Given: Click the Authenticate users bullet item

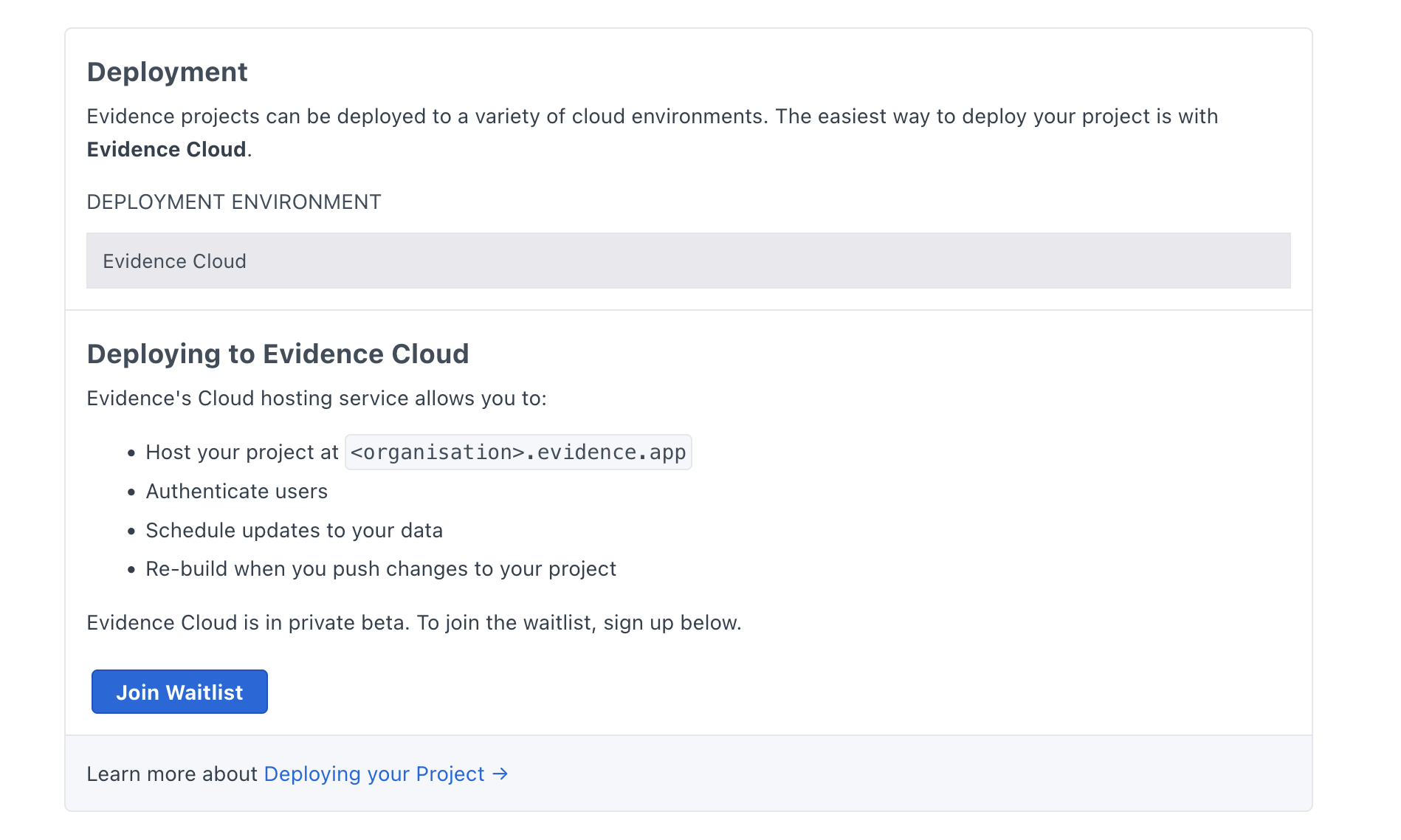Looking at the screenshot, I should click(x=236, y=491).
